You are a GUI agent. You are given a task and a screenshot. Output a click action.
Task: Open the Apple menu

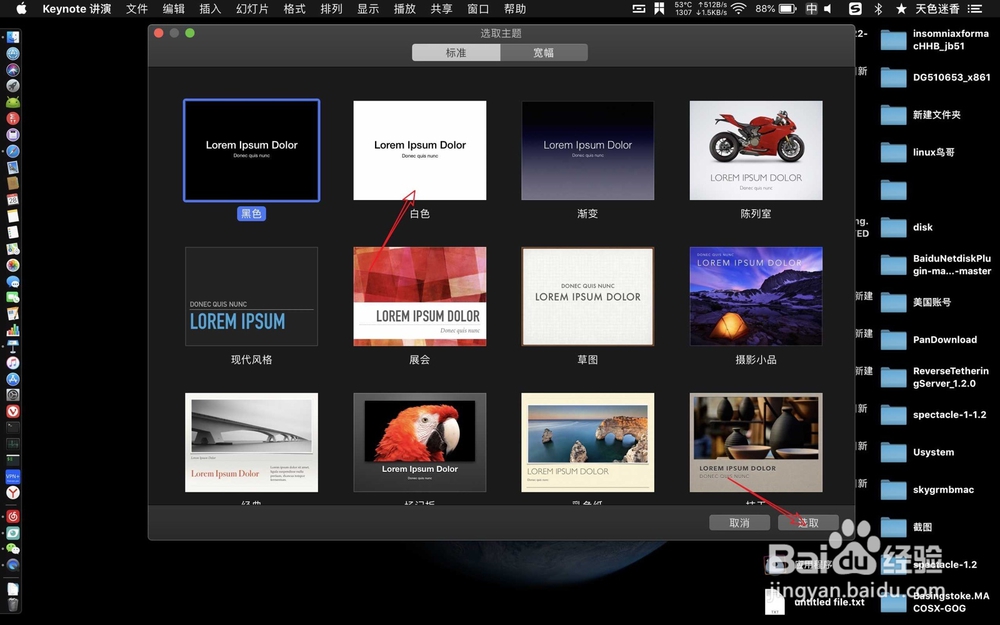click(22, 9)
